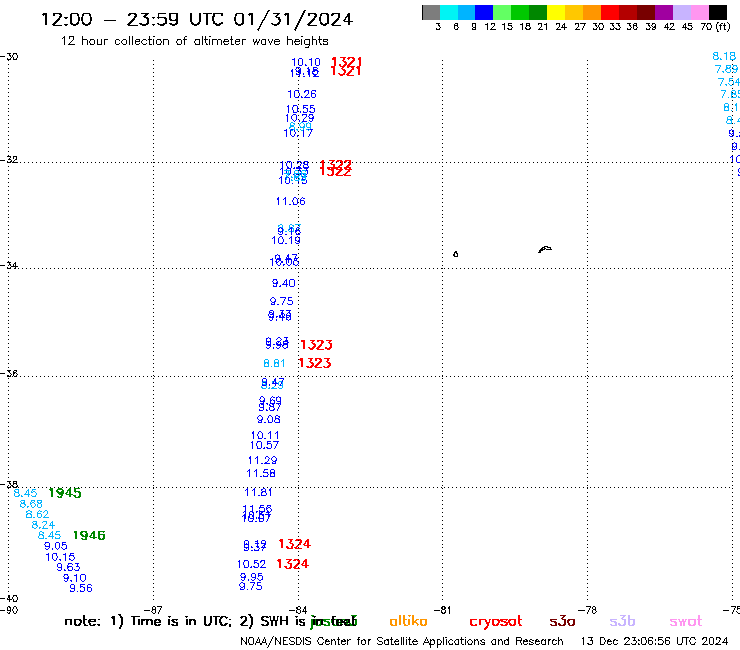Click the -34 latitude axis label
This screenshot has width=740, height=650.
pos(9,265)
